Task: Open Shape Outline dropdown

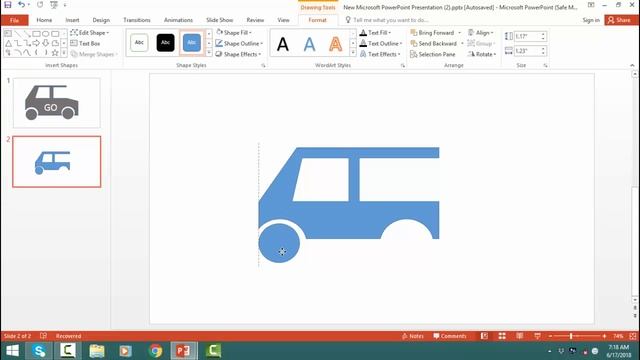Action: click(x=239, y=43)
